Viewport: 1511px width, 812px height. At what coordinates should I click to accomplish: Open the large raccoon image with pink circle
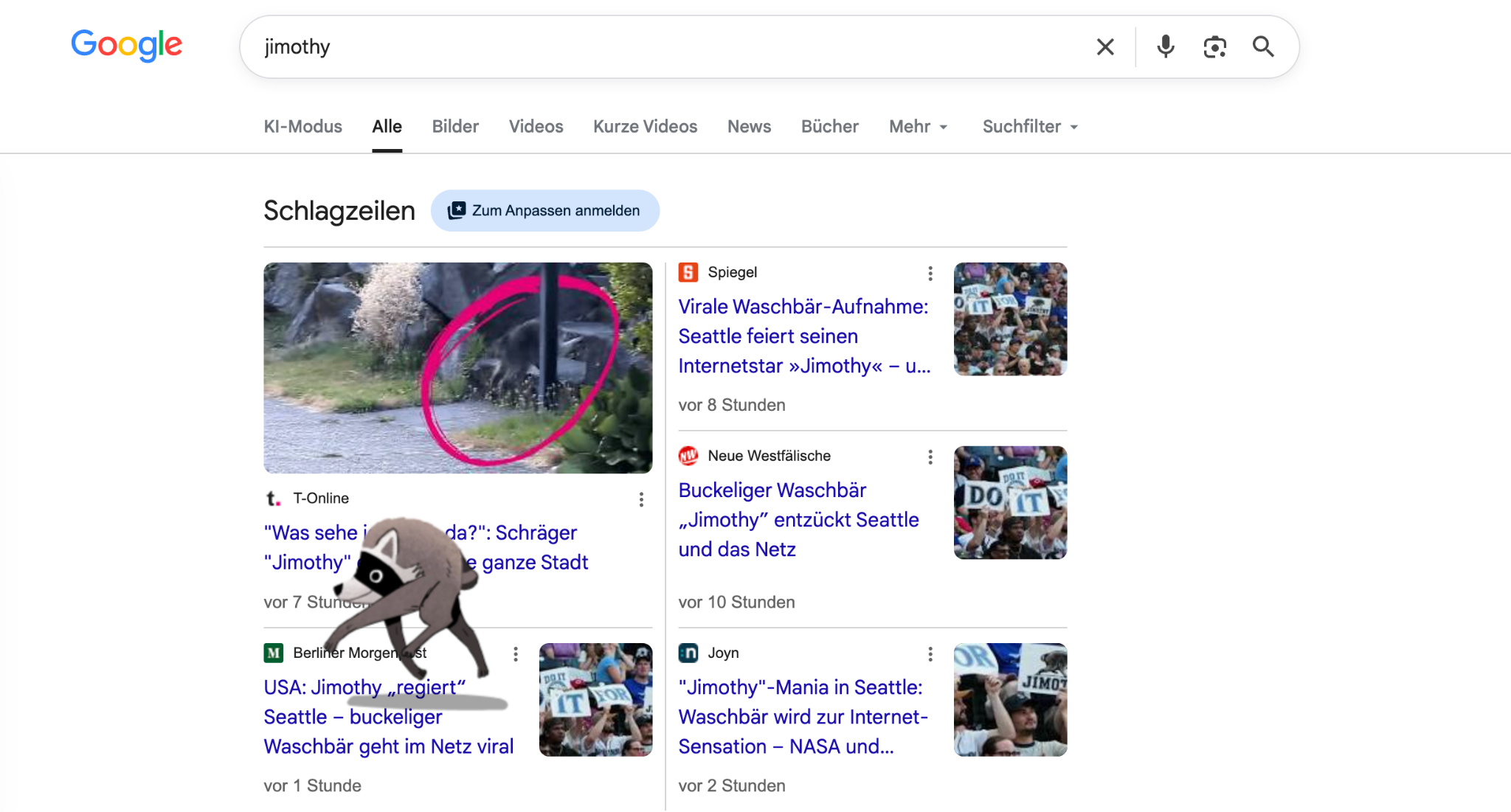(458, 368)
